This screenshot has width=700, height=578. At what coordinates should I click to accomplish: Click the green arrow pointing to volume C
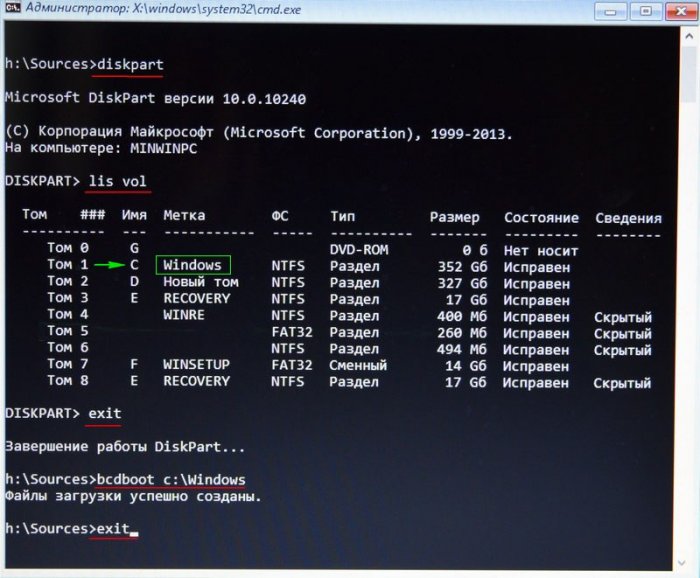pos(107,266)
